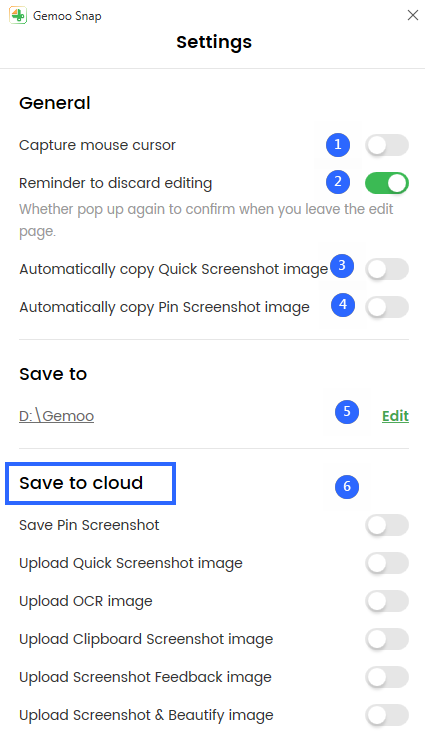
Task: Click the Gemoo Snap app logo icon
Action: tap(18, 15)
